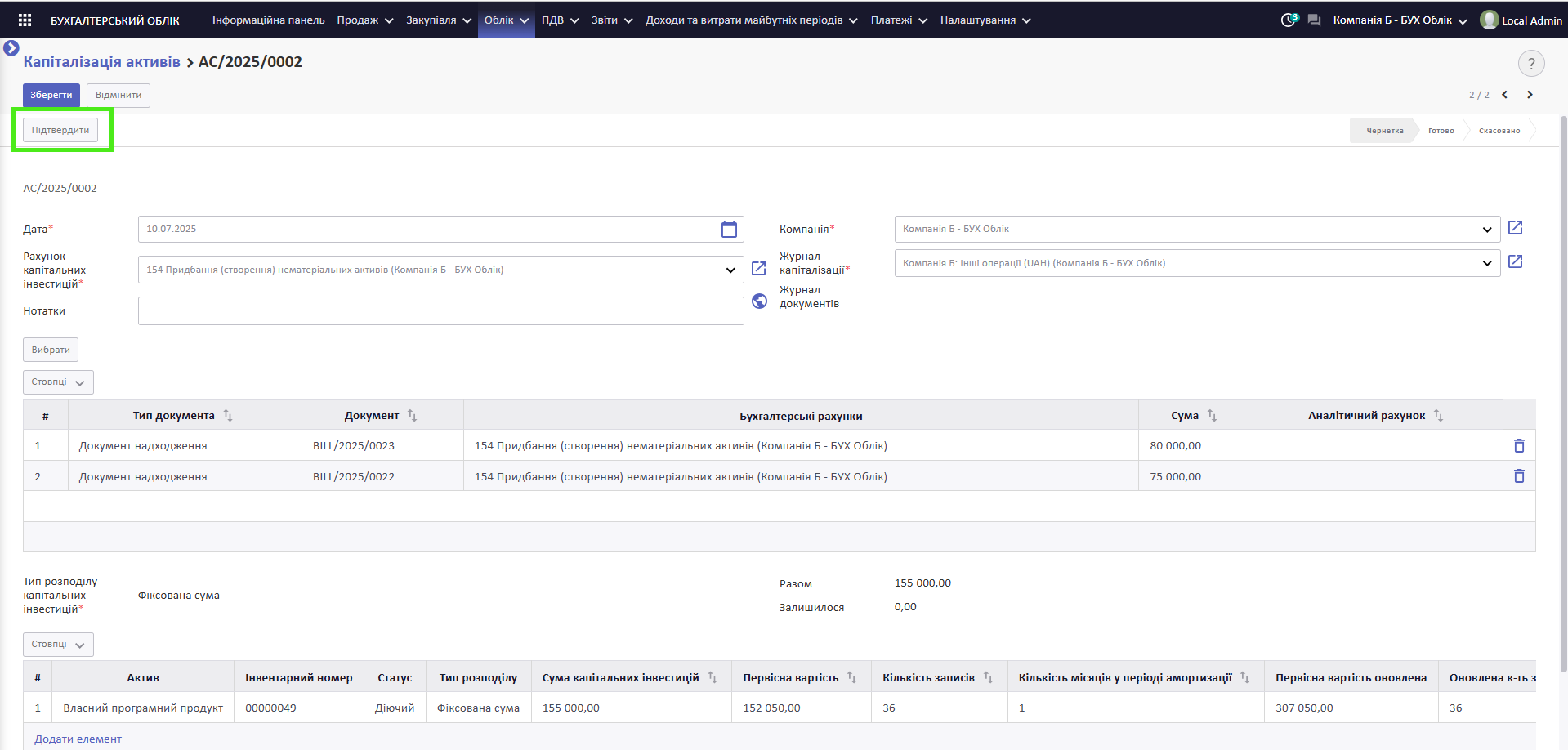
Task: Sort by Кількість місяців у періоді амортизації
Action: coord(1245,677)
